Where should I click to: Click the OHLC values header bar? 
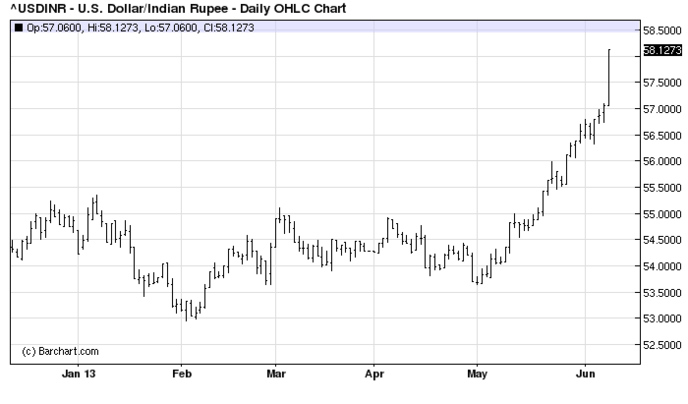(x=325, y=27)
